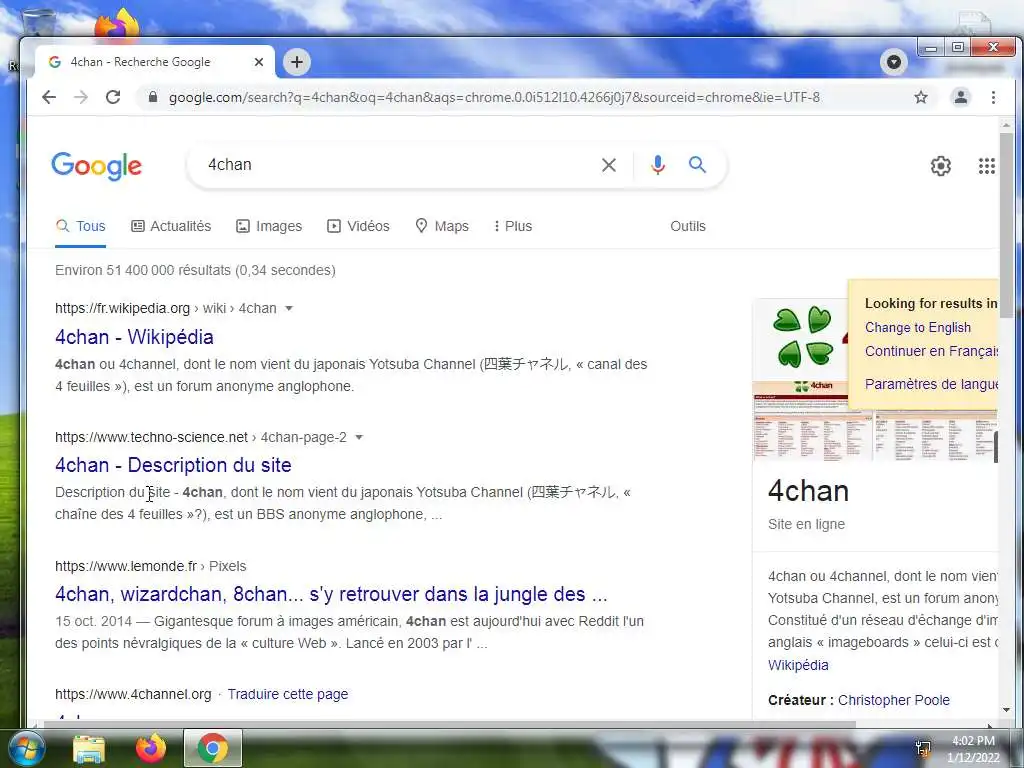
Task: Select the Tous results tab
Action: (x=81, y=226)
